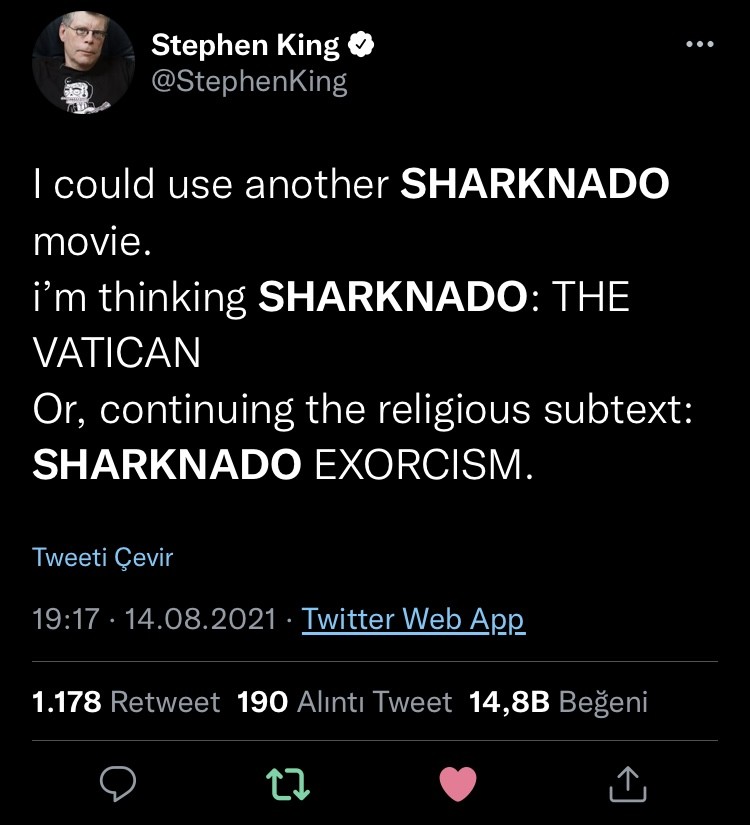Click the 19:17 tweet timestamp

[x=66, y=619]
